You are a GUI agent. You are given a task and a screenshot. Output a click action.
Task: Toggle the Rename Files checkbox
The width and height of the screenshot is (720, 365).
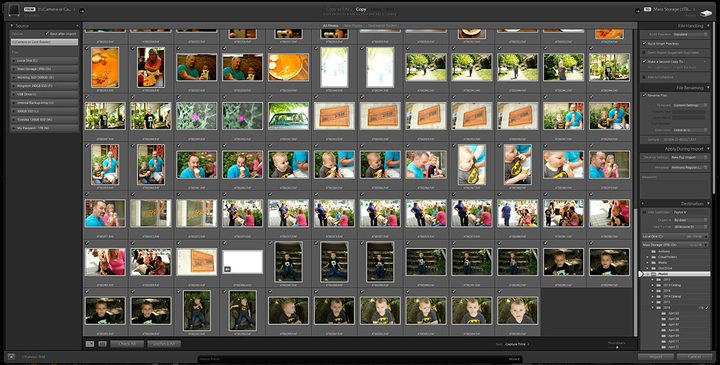click(x=644, y=95)
